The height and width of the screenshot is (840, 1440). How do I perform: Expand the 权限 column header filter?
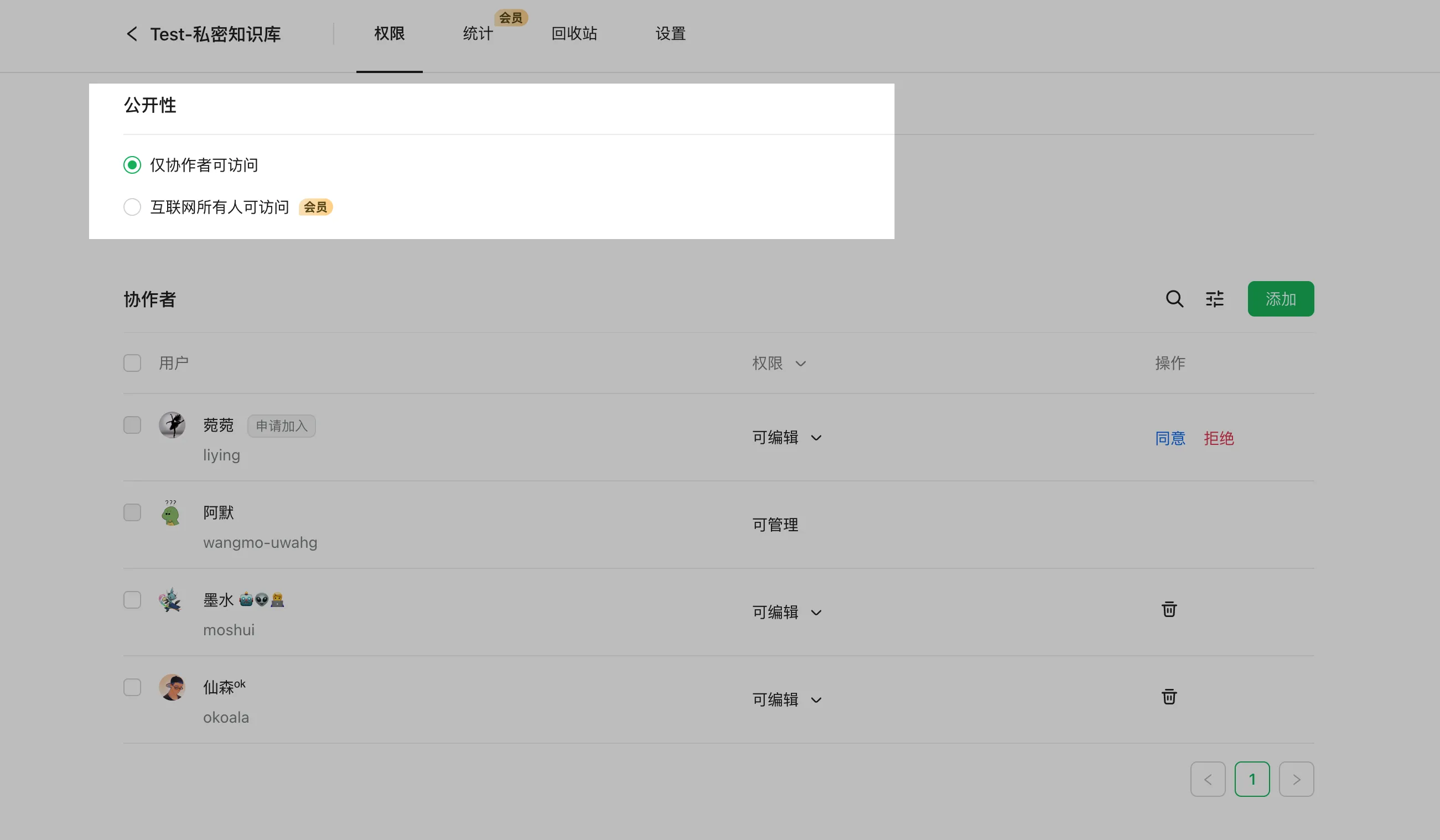[778, 364]
